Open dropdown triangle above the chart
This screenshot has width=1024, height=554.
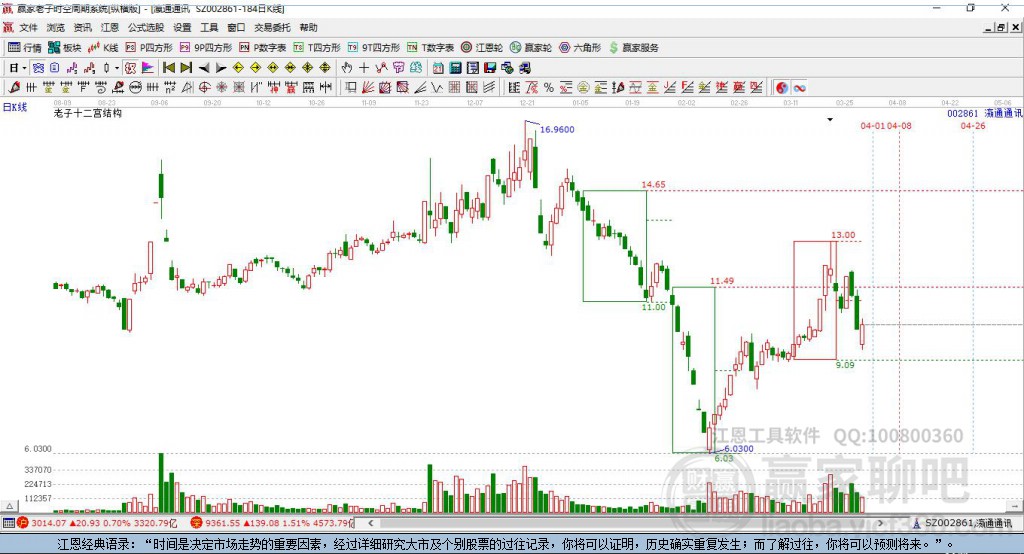[x=830, y=120]
